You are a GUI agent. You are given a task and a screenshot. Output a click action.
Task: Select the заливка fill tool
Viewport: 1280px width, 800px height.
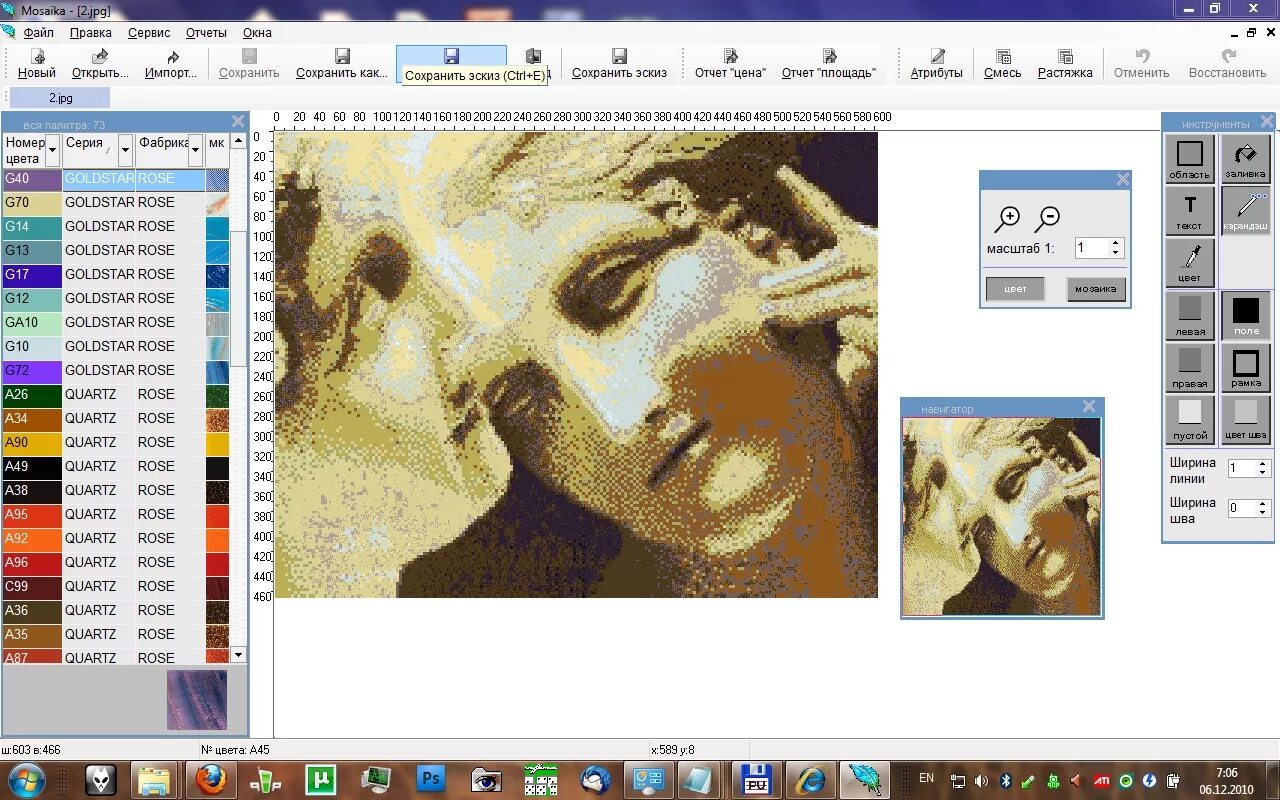coord(1246,160)
